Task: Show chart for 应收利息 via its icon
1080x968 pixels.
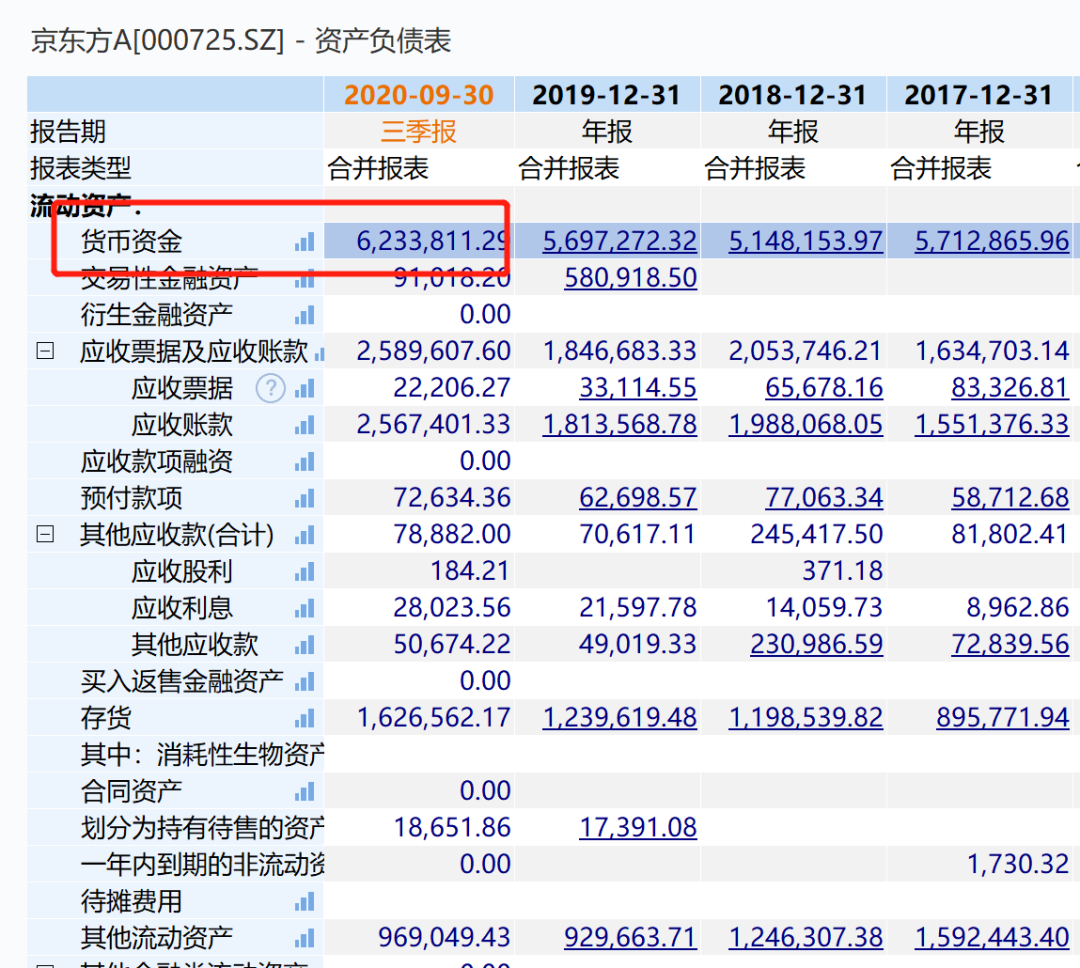Action: click(304, 608)
